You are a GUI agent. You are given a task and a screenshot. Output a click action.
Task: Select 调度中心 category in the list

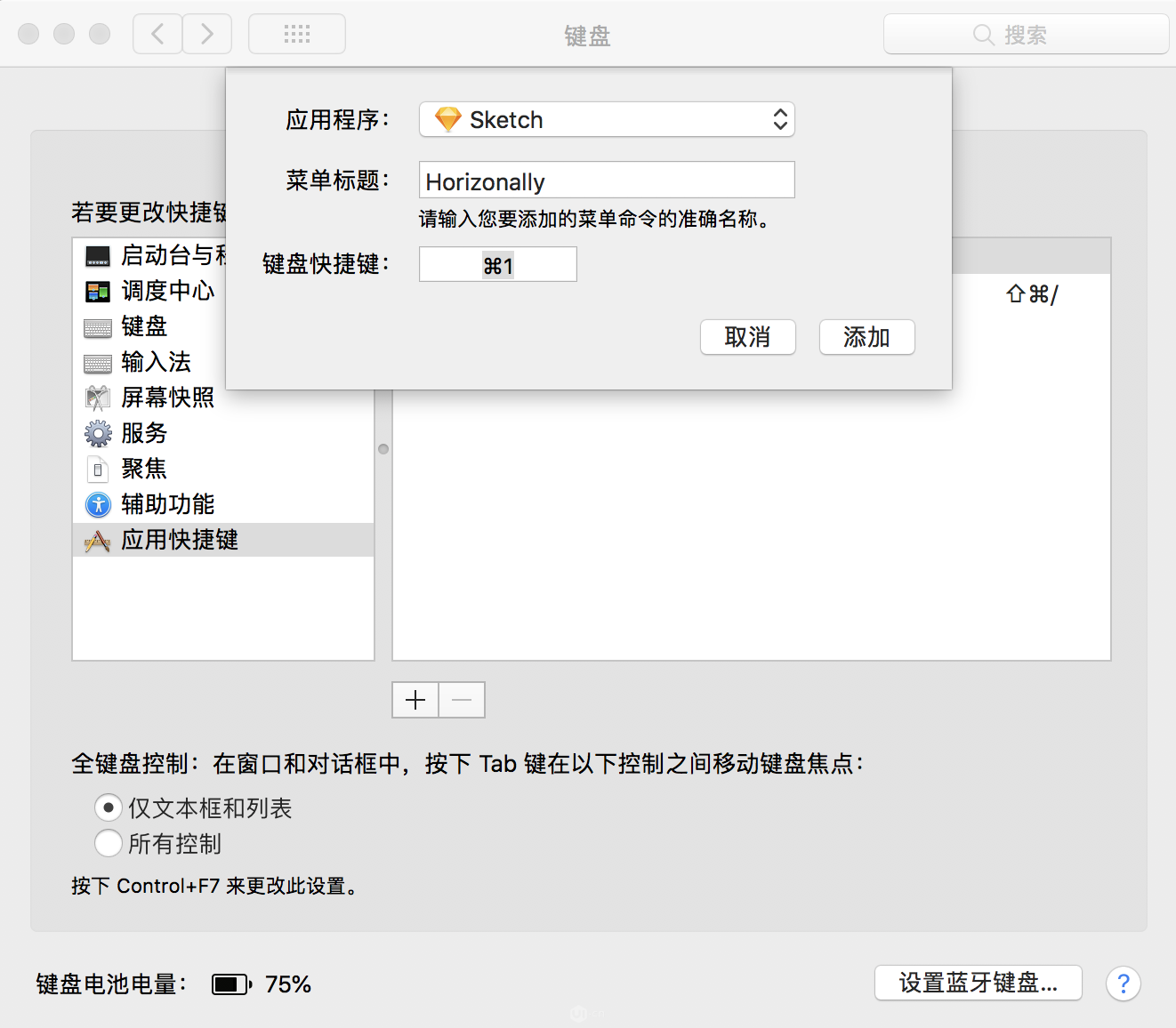[x=223, y=291]
